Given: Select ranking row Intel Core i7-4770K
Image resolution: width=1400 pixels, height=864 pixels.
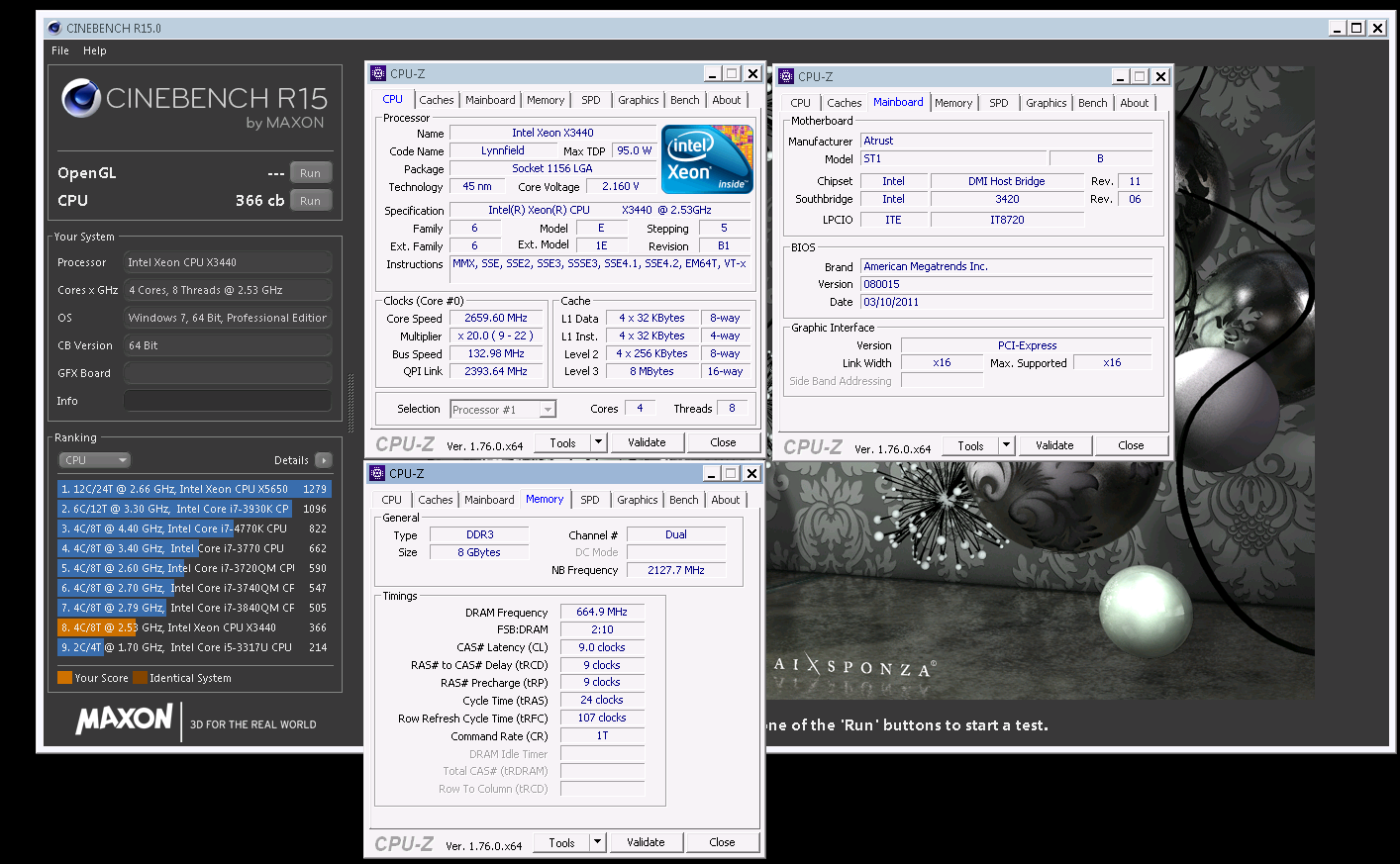Looking at the screenshot, I should pyautogui.click(x=194, y=528).
